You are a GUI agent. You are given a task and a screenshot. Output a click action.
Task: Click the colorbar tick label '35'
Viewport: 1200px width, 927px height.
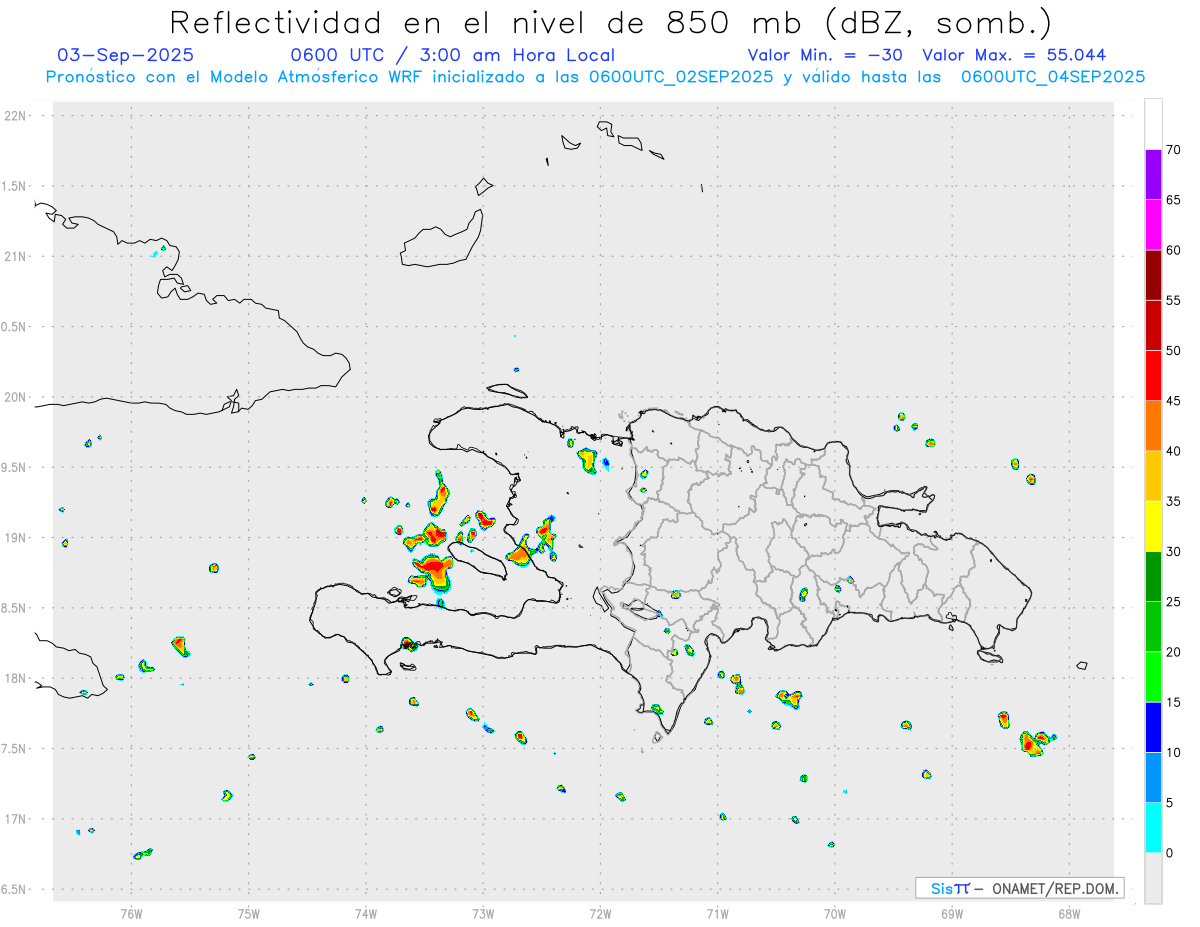(x=1173, y=501)
